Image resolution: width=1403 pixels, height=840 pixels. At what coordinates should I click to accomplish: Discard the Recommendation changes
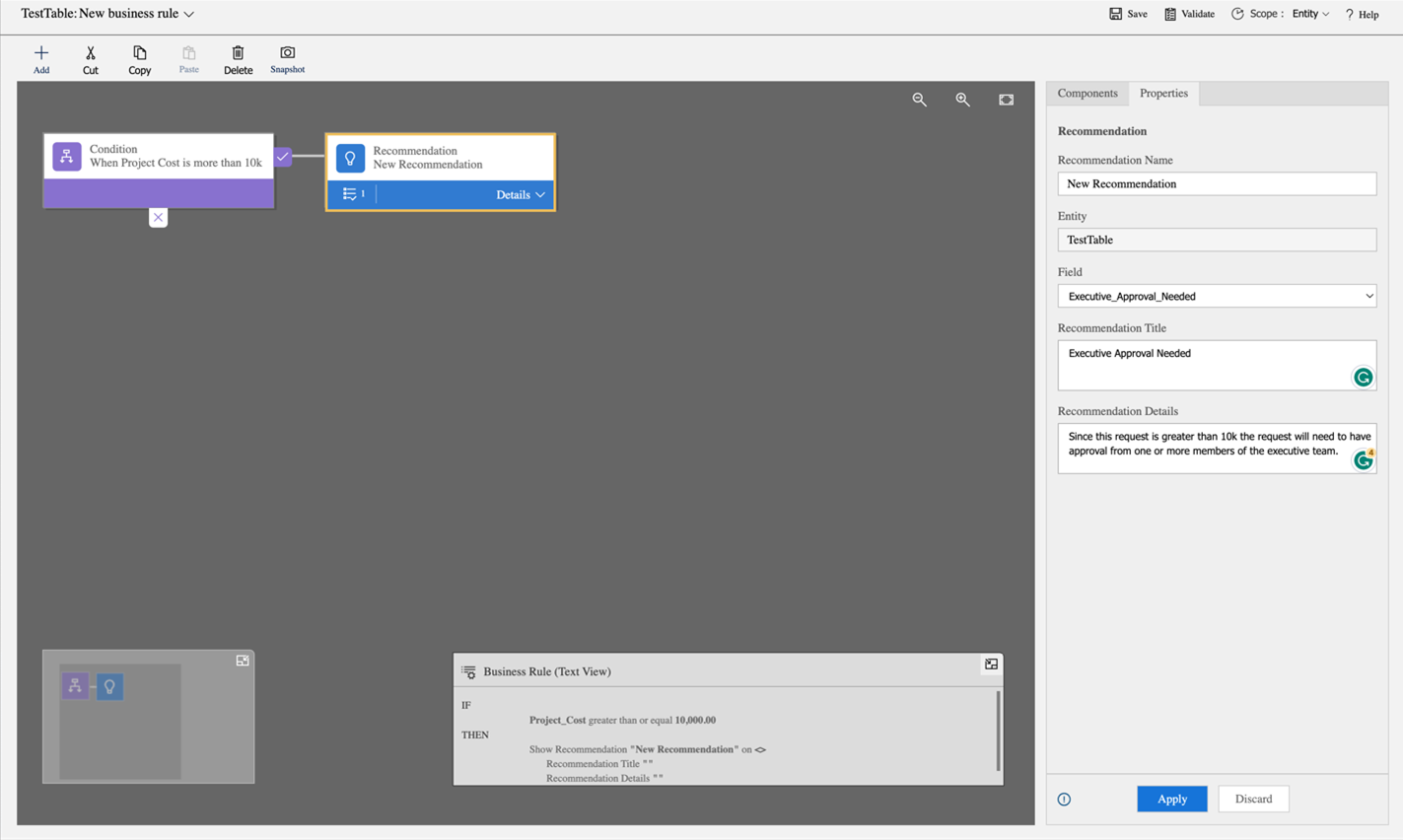tap(1253, 799)
